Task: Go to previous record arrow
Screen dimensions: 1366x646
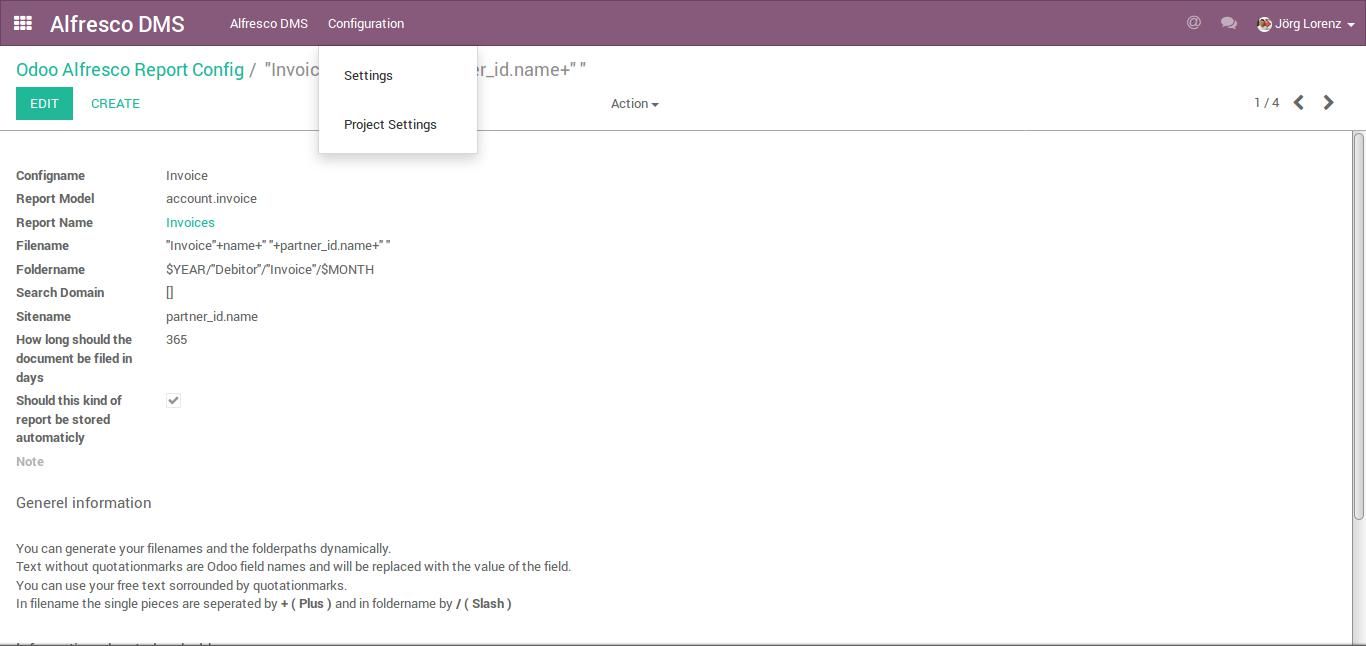Action: click(x=1298, y=103)
